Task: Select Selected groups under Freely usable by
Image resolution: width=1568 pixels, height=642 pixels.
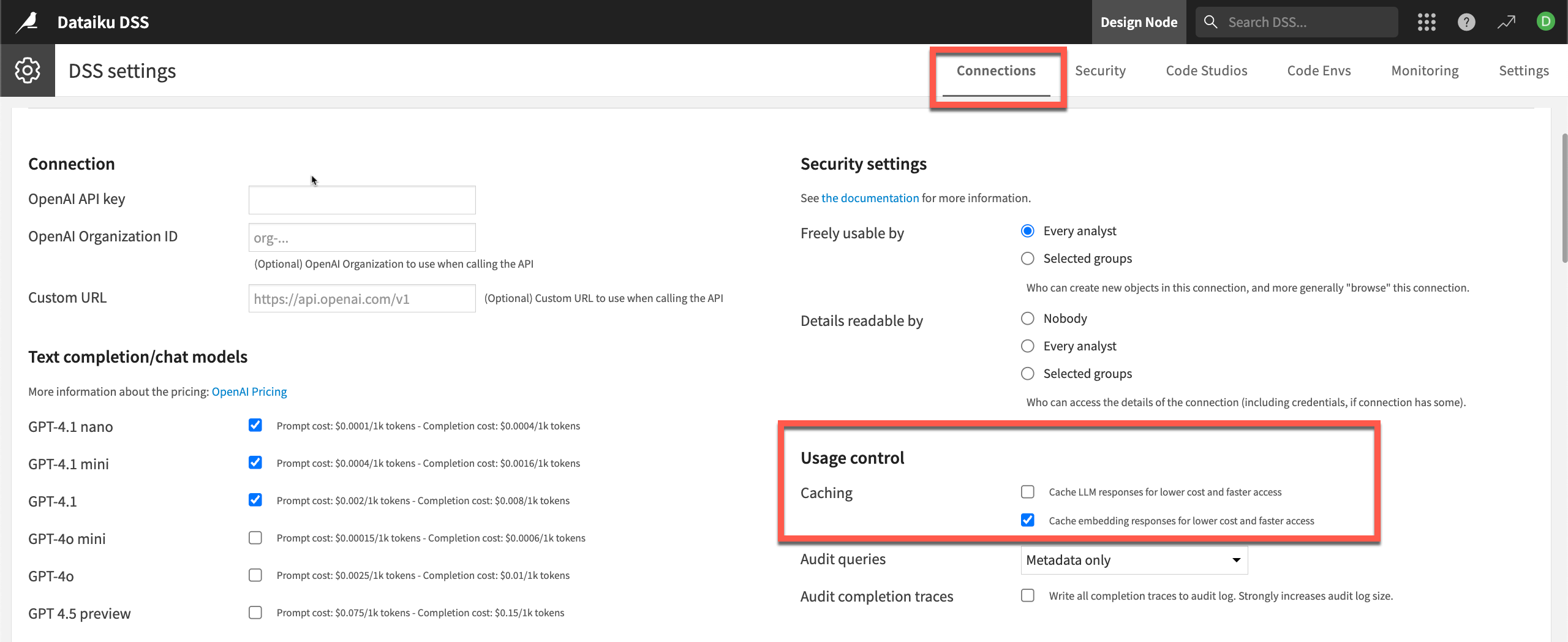Action: coord(1028,258)
